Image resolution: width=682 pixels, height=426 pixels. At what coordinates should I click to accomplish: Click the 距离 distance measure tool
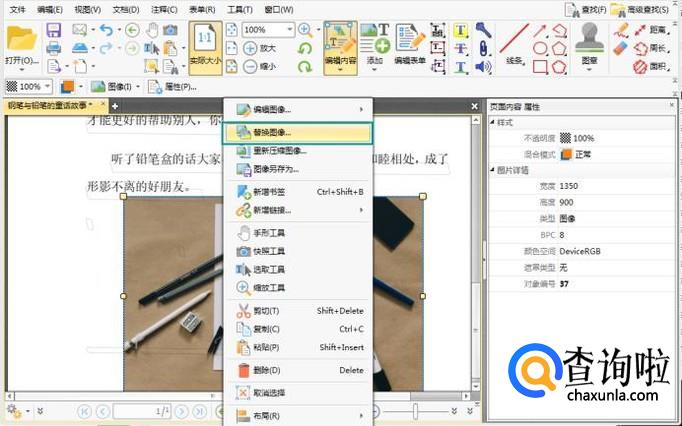[x=650, y=30]
